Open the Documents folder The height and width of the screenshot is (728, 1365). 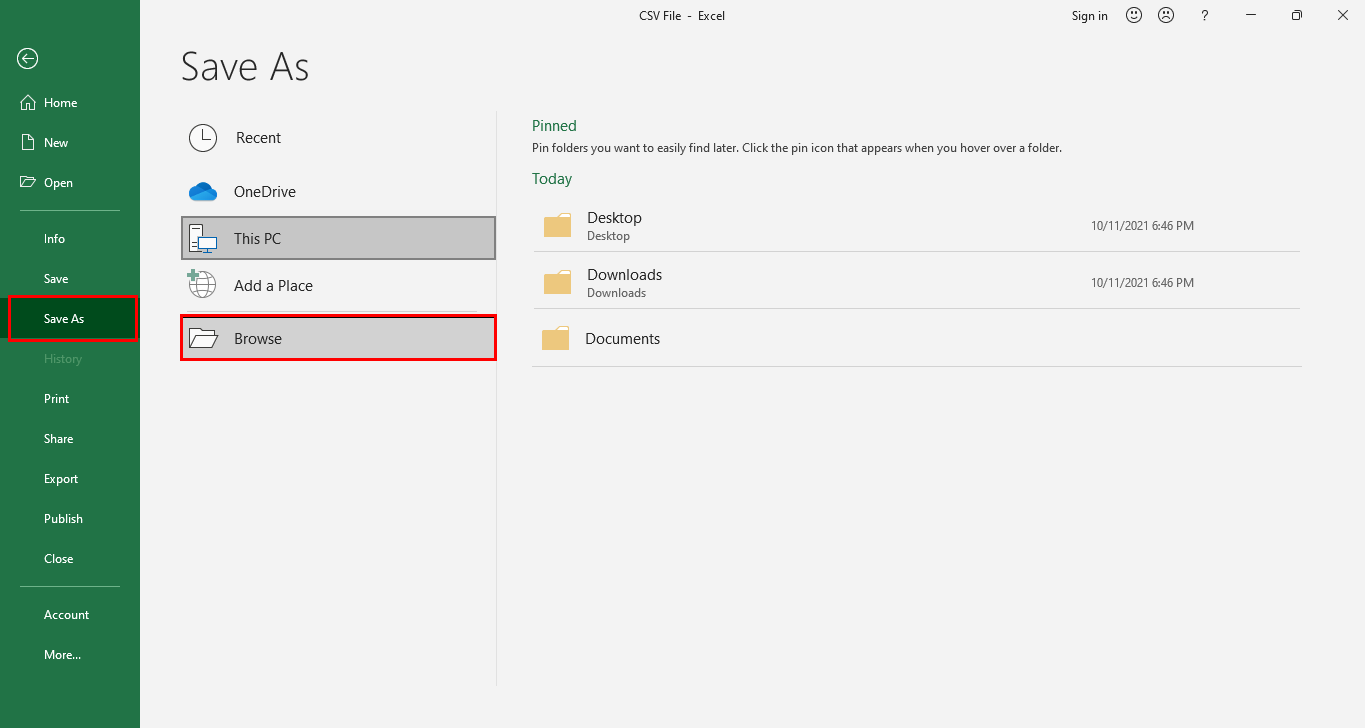click(x=624, y=338)
